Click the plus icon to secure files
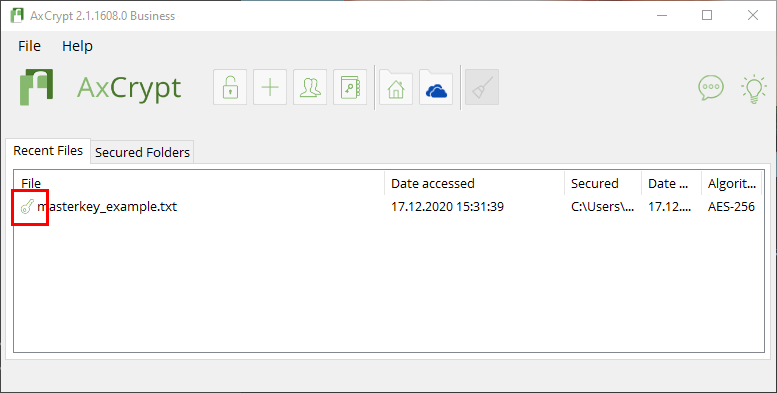Viewport: 777px width, 393px height. point(270,87)
